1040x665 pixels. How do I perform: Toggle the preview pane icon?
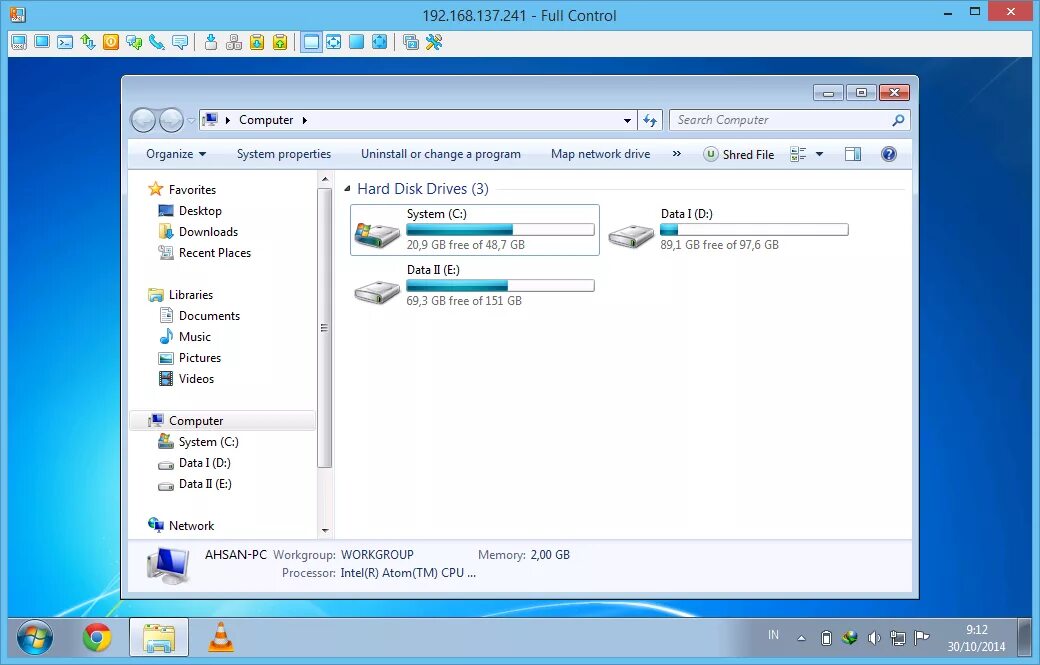853,154
